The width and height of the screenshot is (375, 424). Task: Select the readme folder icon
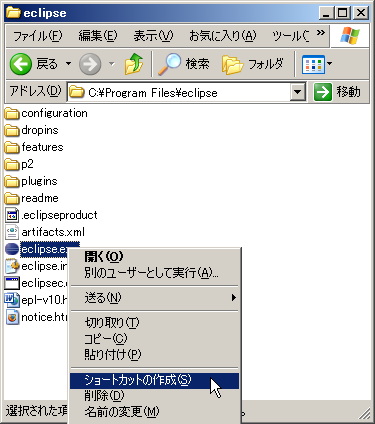click(x=12, y=198)
